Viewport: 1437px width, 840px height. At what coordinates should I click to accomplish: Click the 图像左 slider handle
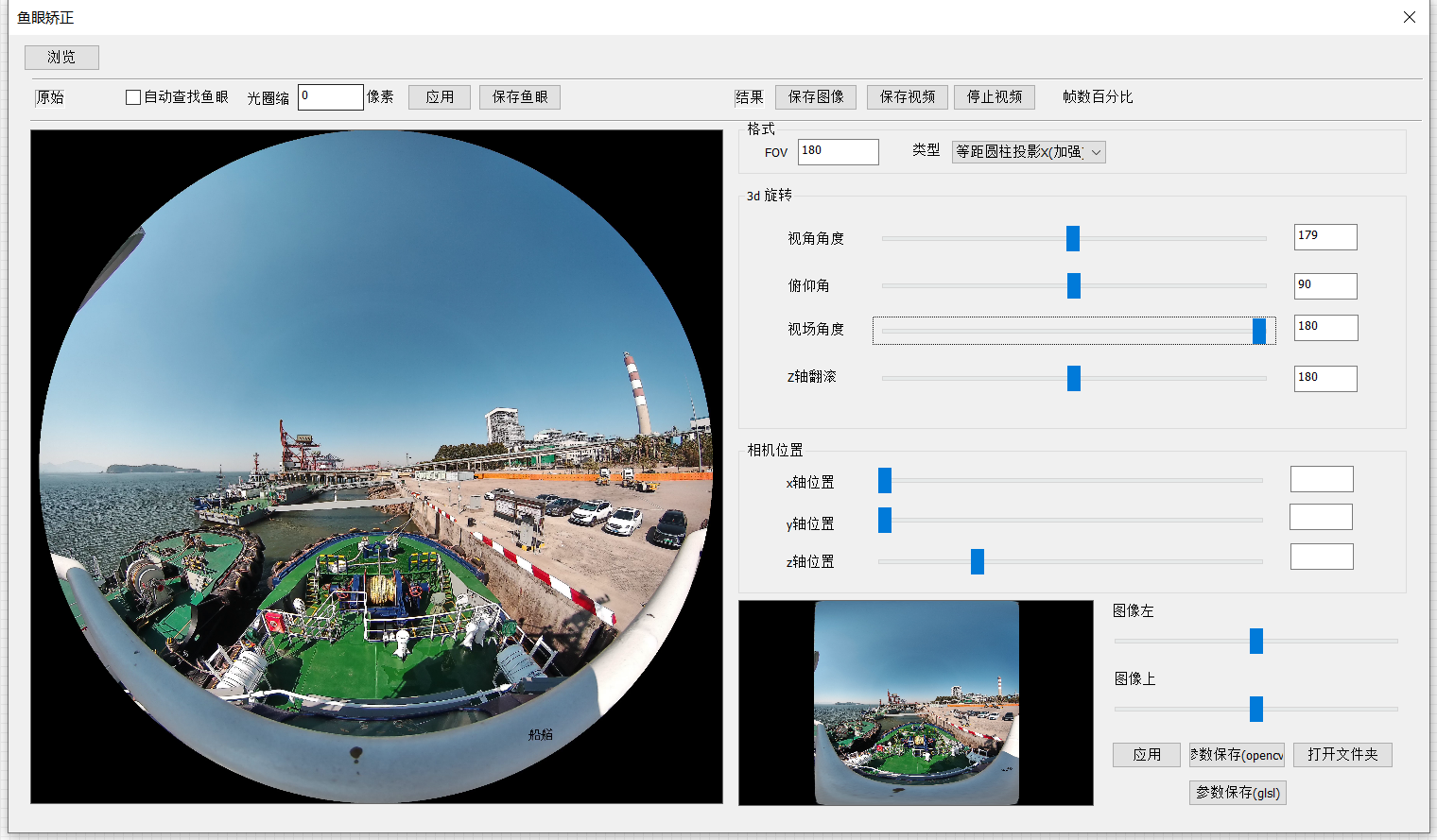pyautogui.click(x=1256, y=641)
